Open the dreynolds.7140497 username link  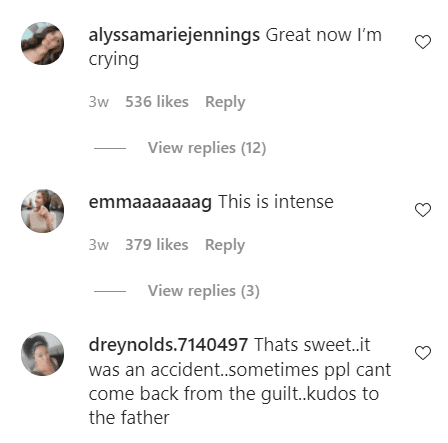coord(168,345)
